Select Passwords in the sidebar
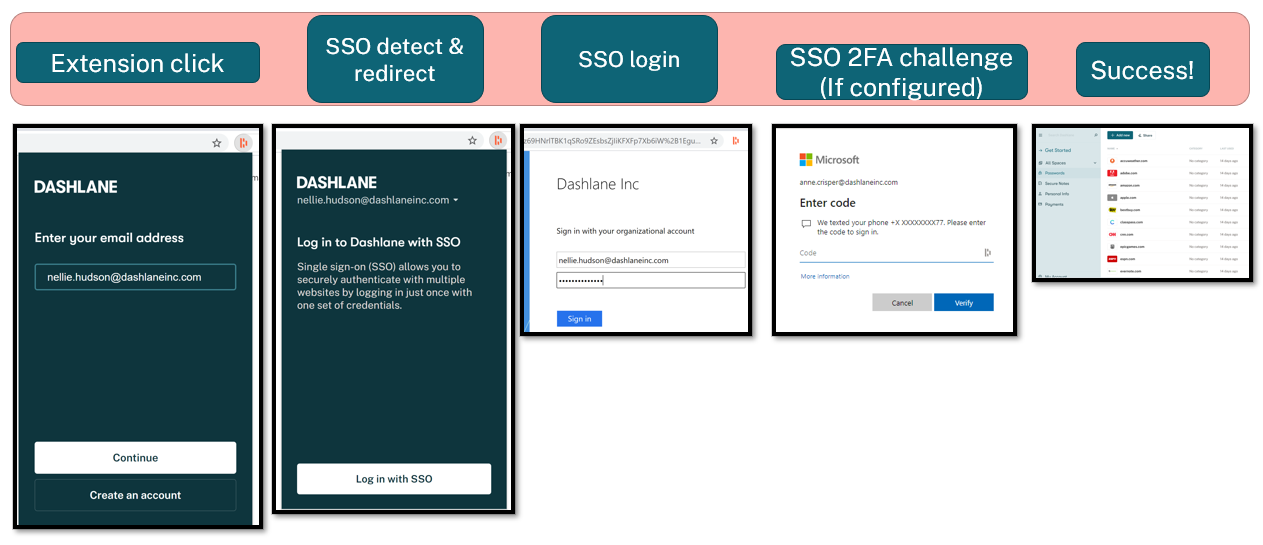1263x545 pixels. click(x=1066, y=173)
